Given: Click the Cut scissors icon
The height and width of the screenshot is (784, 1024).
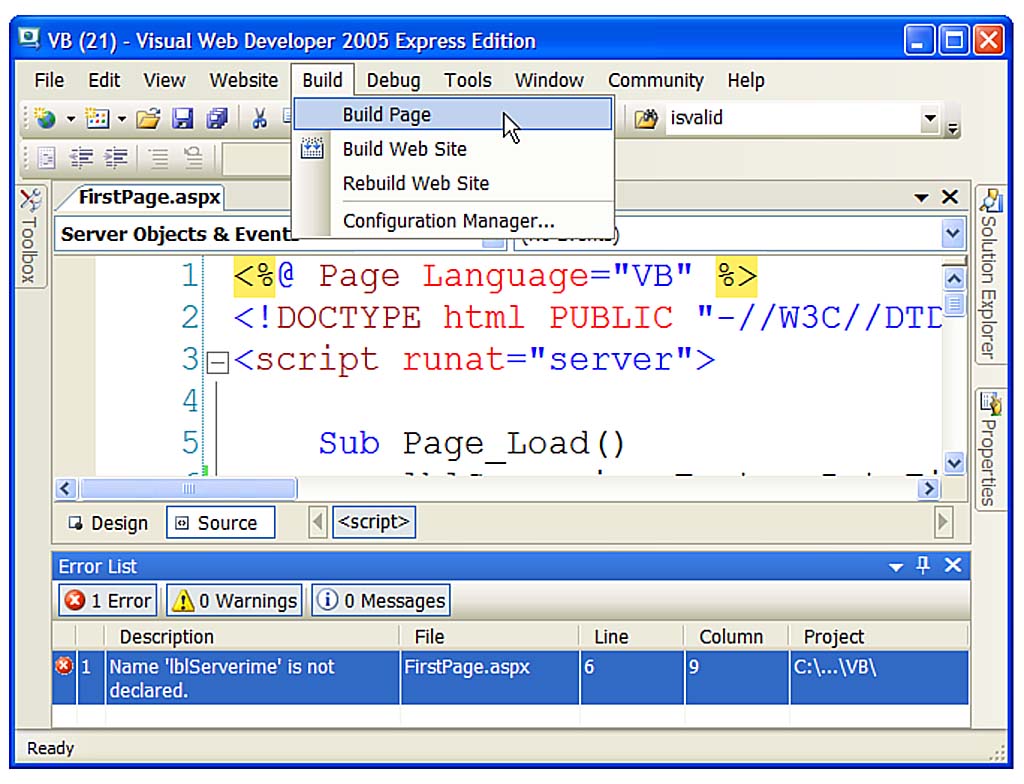Looking at the screenshot, I should [x=260, y=118].
